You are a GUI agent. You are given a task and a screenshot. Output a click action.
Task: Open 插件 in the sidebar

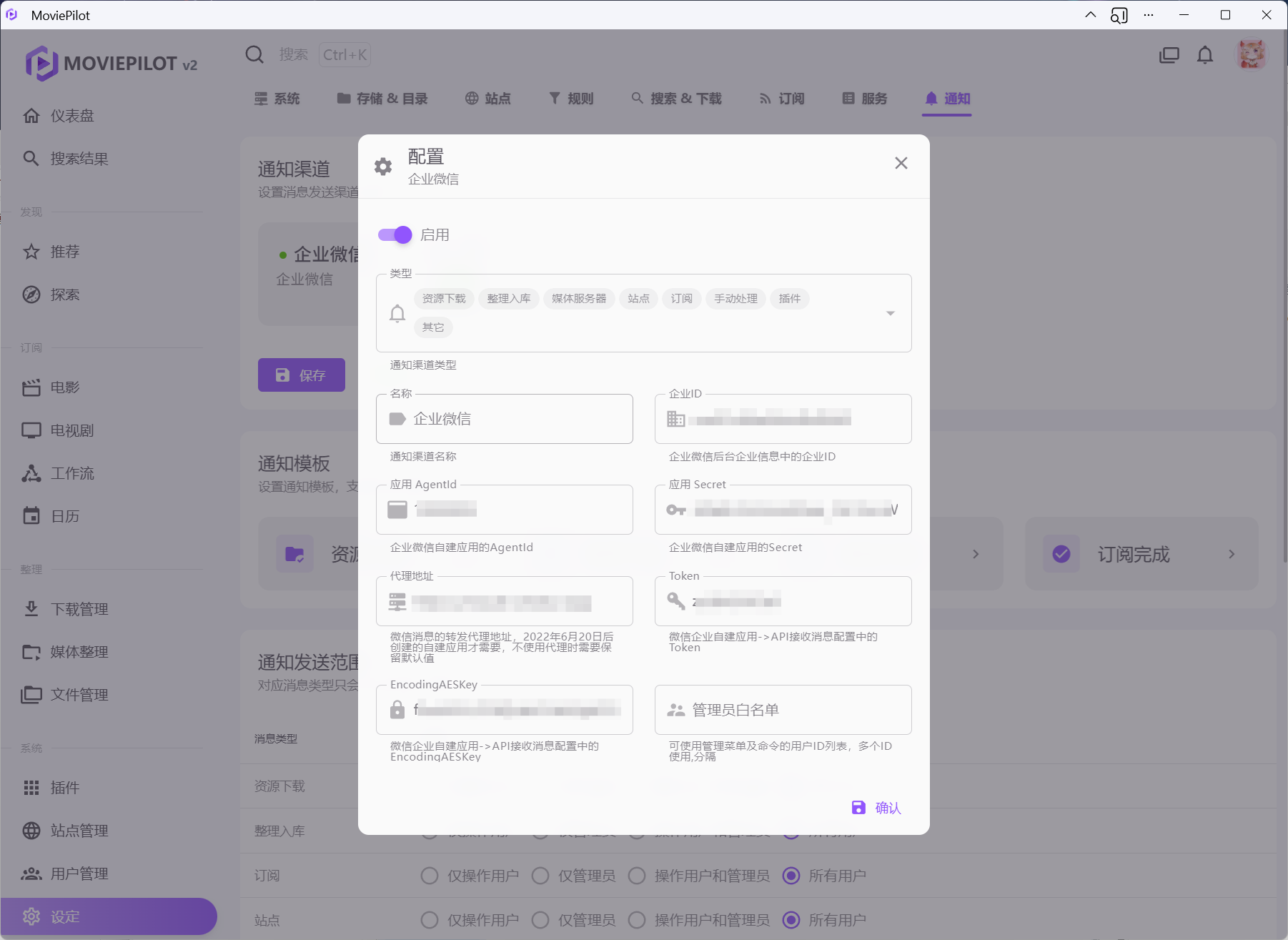[64, 788]
